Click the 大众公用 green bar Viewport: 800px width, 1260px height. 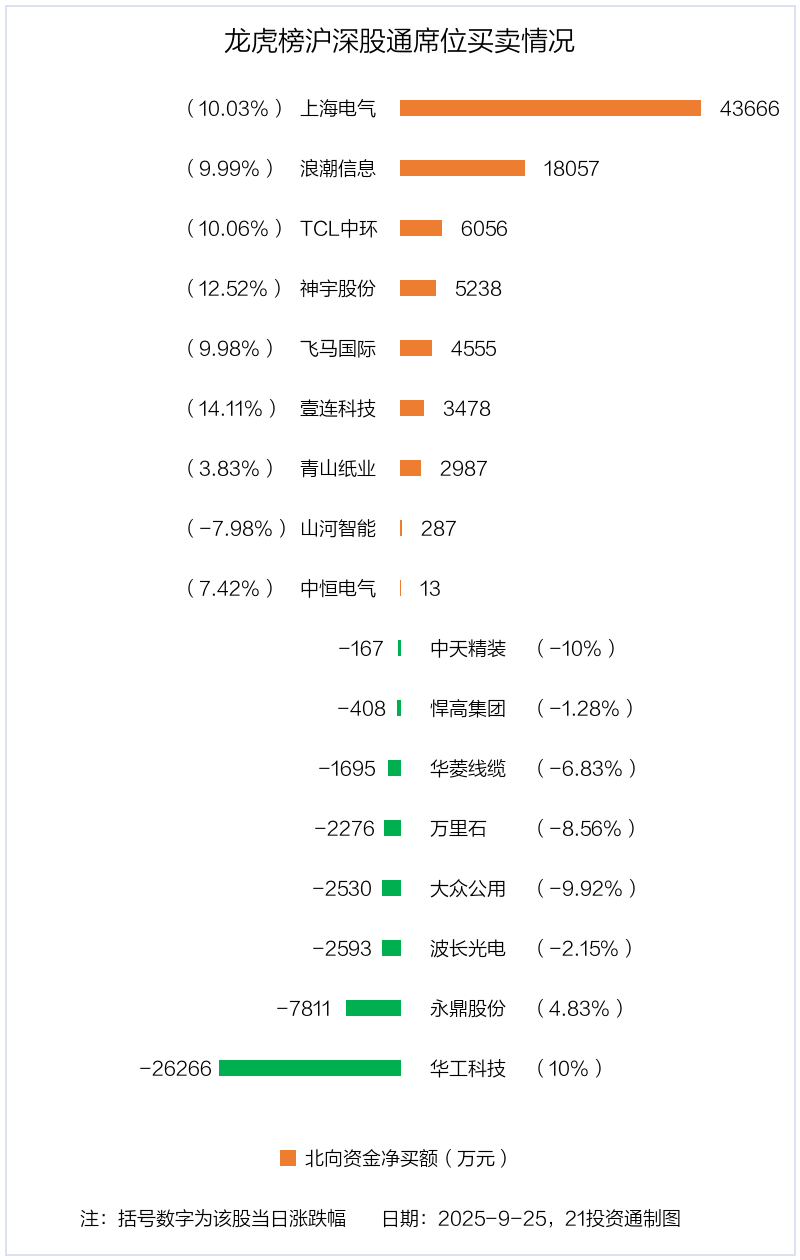391,888
